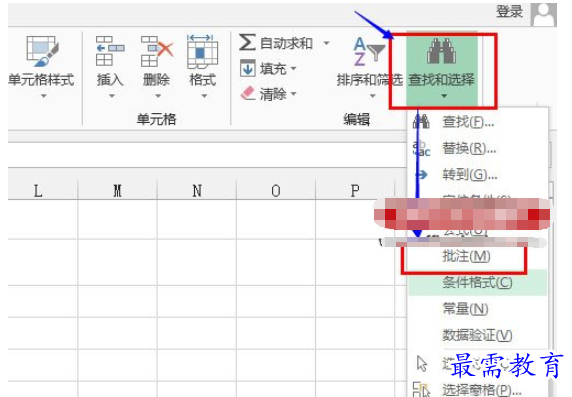Click the binoculars icon beside 查找(F)
572x397 pixels.
(421, 122)
